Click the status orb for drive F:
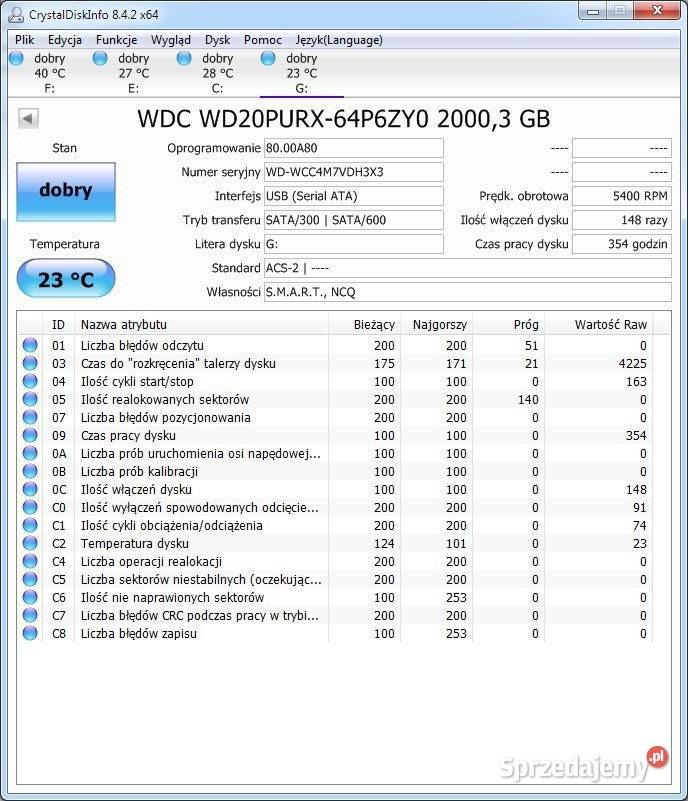Viewport: 688px width, 801px height. coord(16,58)
